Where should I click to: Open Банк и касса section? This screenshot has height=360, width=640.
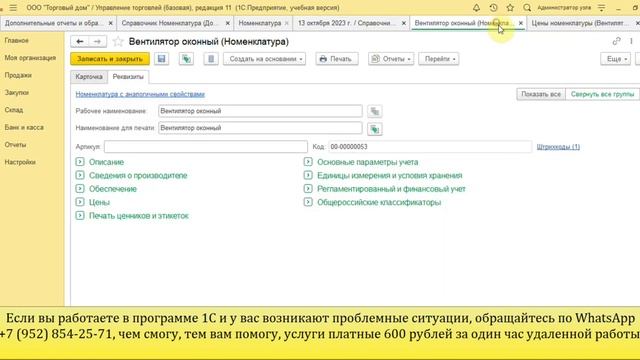coord(24,127)
